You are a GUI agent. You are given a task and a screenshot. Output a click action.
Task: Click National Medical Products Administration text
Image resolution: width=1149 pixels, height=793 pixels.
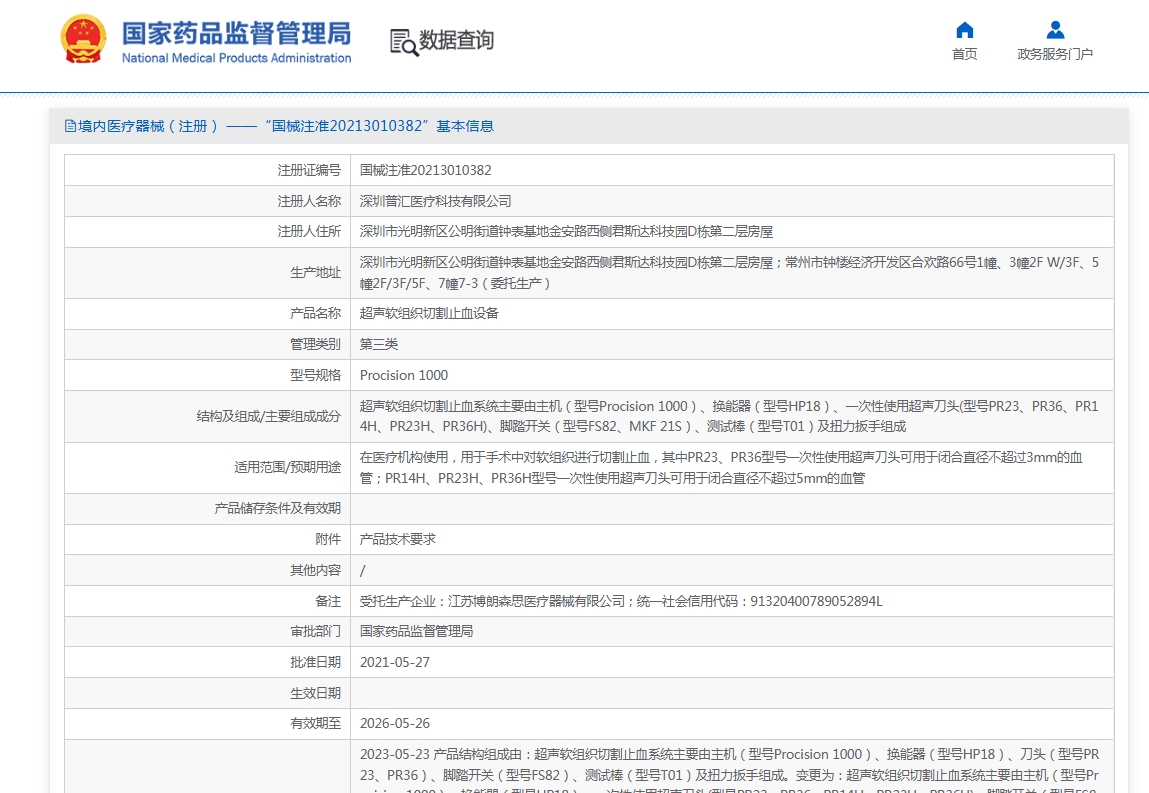[x=236, y=58]
